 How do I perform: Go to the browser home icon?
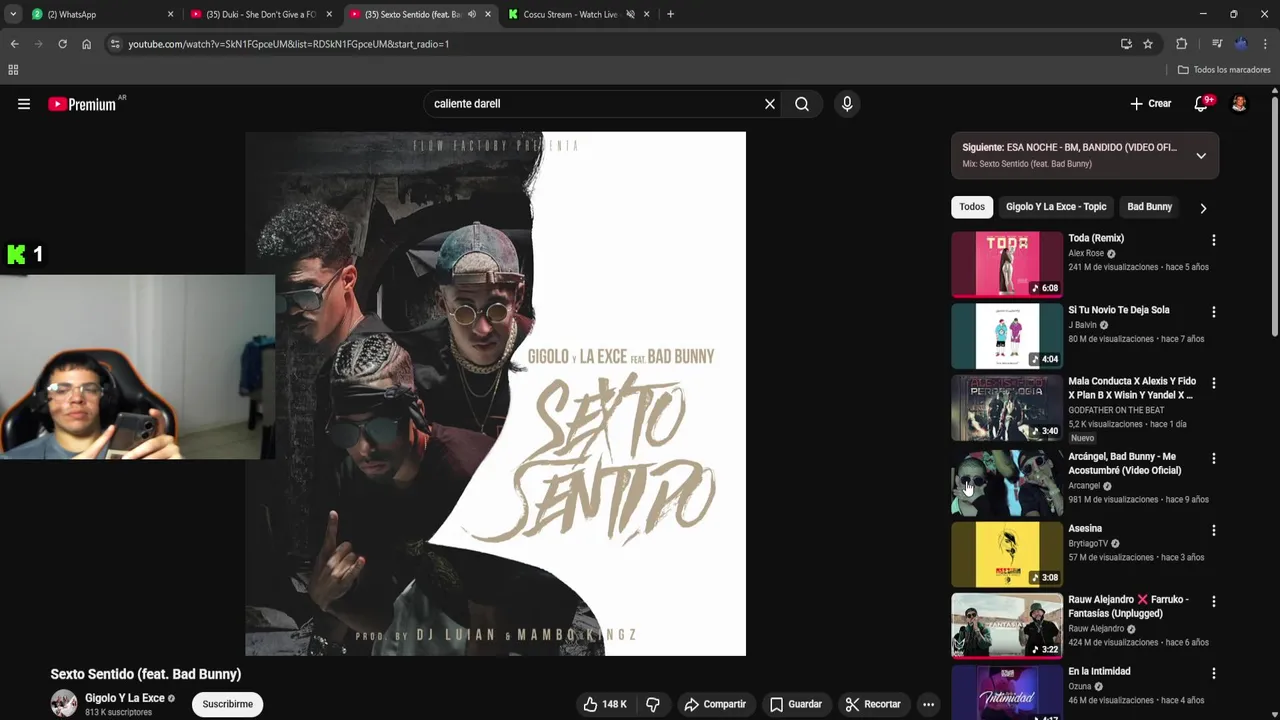[86, 44]
